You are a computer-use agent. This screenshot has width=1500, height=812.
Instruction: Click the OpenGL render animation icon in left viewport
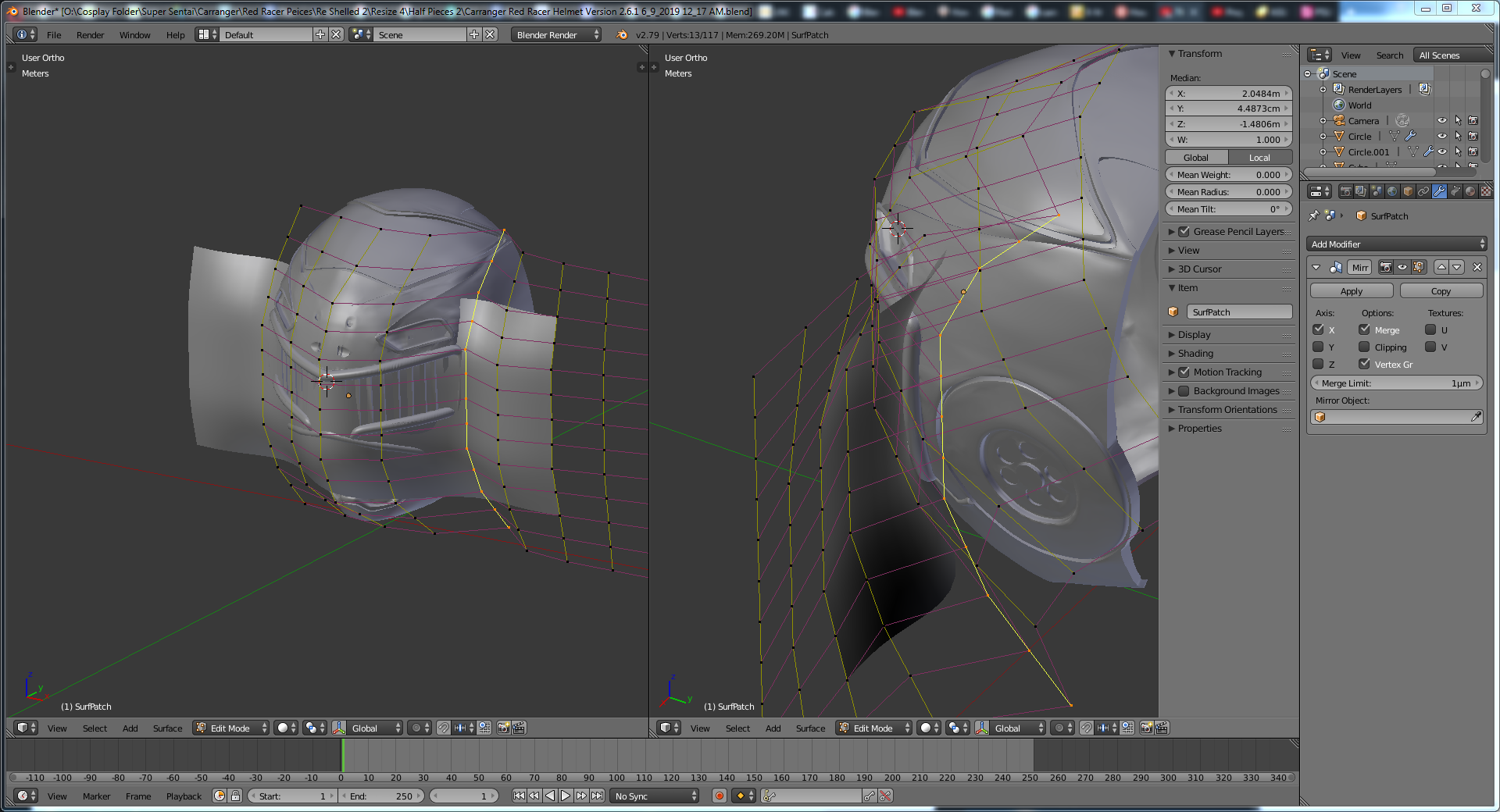pyautogui.click(x=519, y=728)
